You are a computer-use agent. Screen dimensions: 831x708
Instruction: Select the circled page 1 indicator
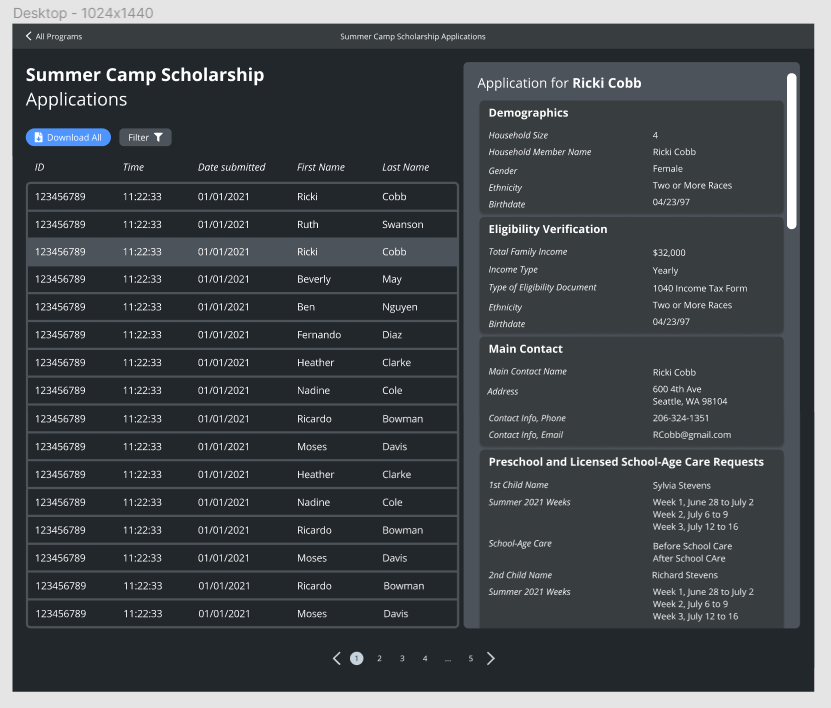pyautogui.click(x=357, y=658)
